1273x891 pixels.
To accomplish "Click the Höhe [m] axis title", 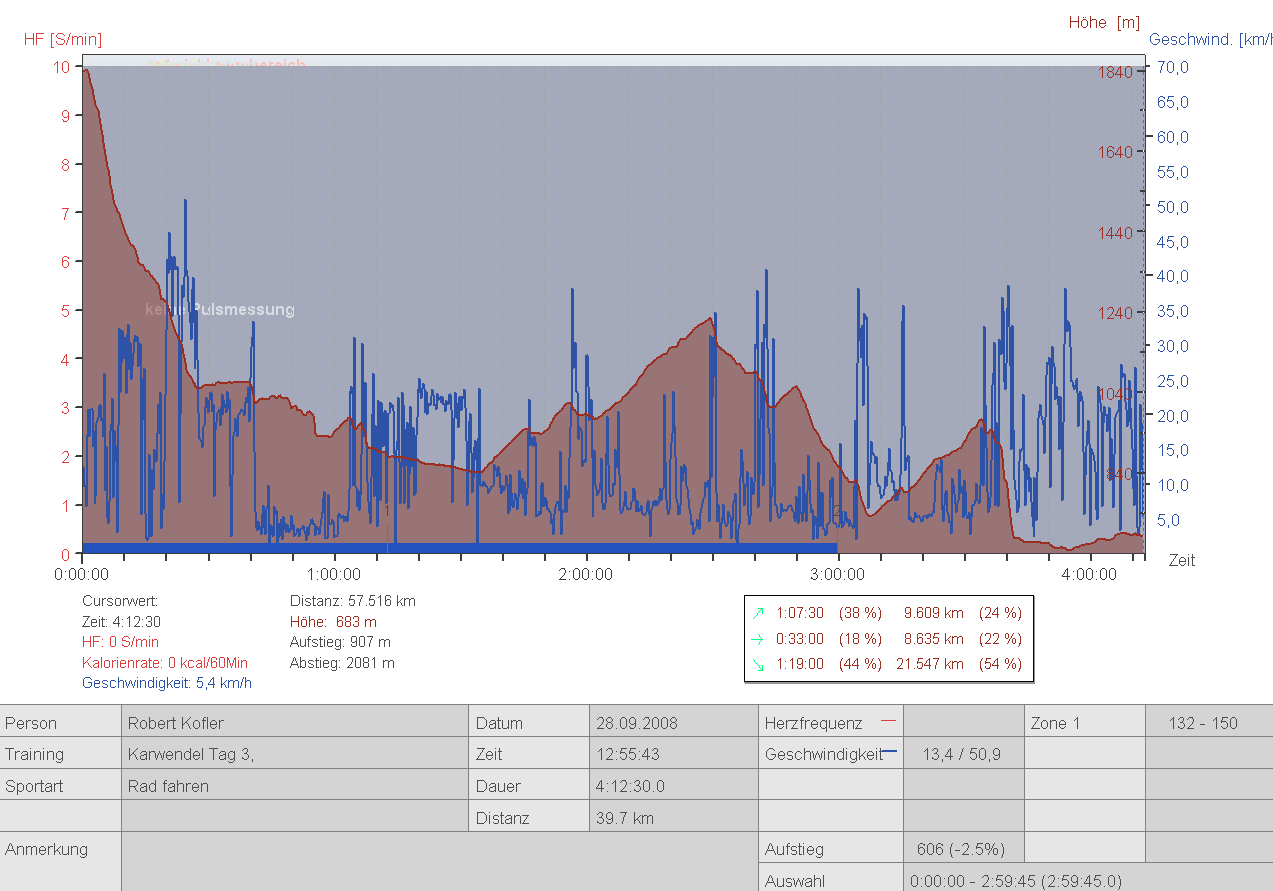I will (1104, 22).
